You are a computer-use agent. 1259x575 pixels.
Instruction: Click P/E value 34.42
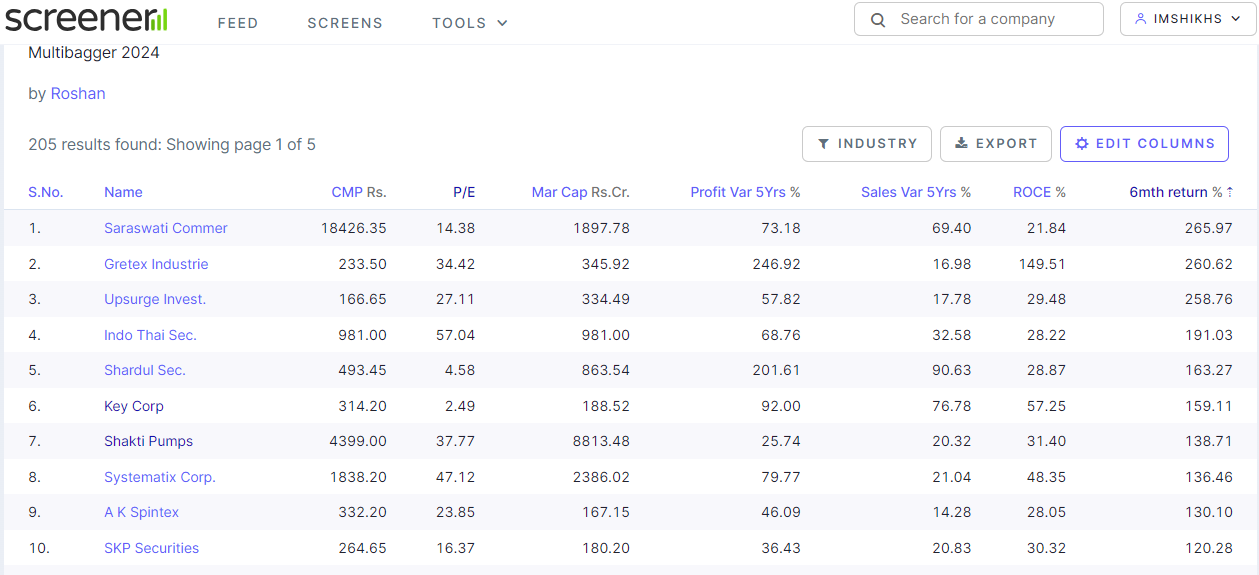456,264
